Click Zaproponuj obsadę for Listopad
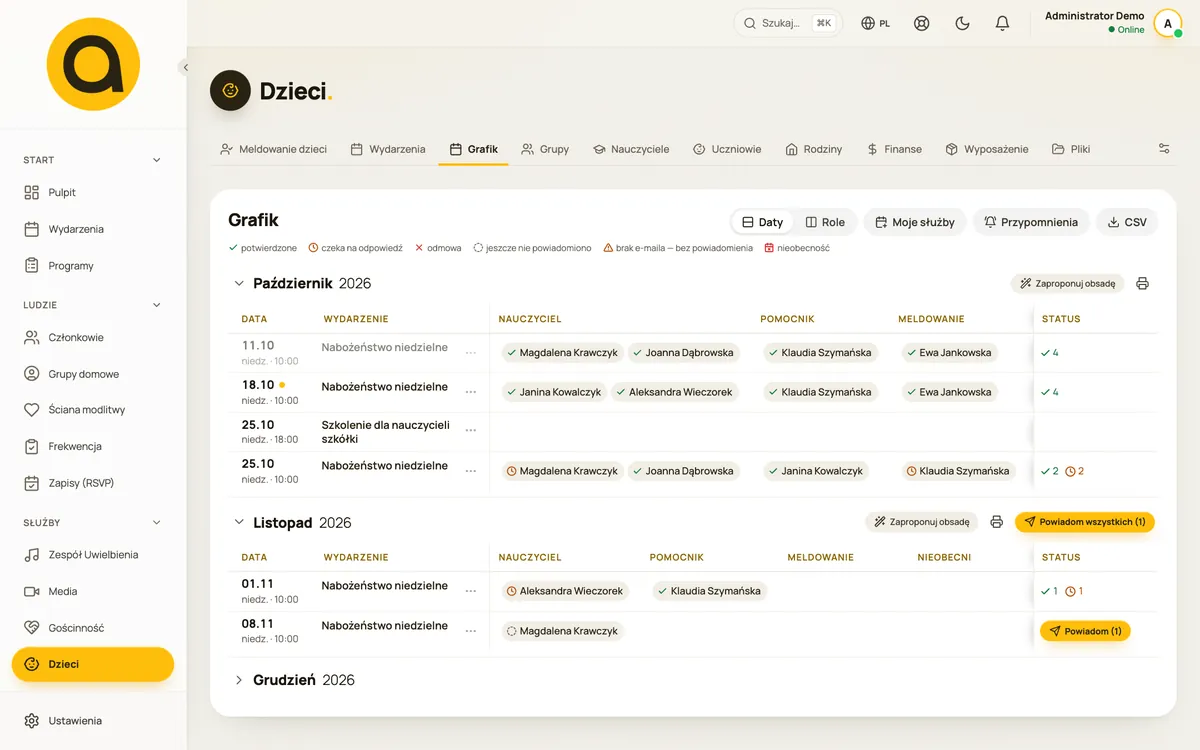The image size is (1200, 750). (921, 522)
